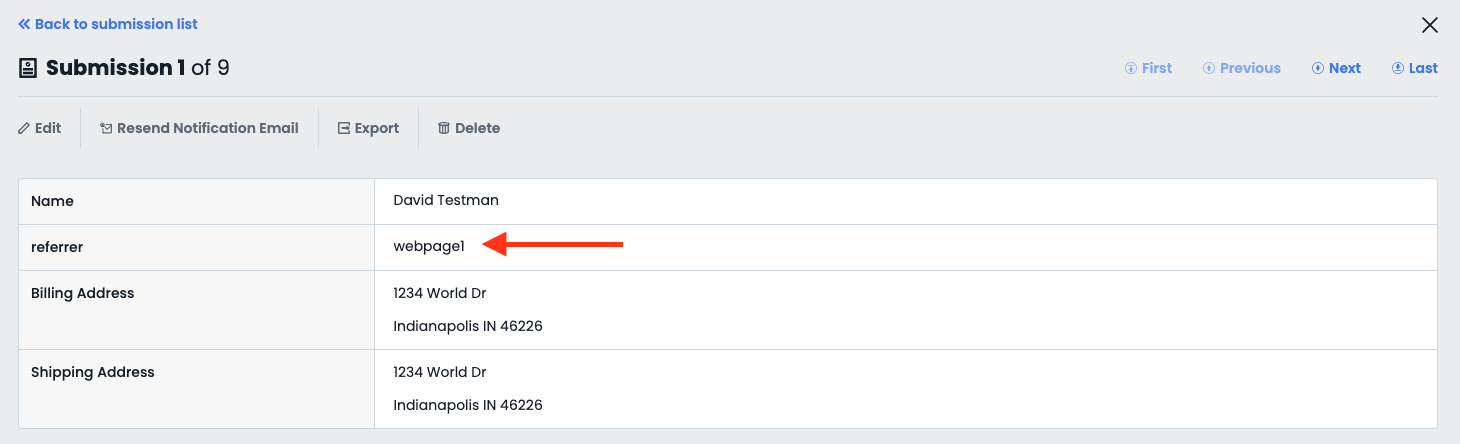
Task: Click the trash icon for Delete
Action: 444,128
